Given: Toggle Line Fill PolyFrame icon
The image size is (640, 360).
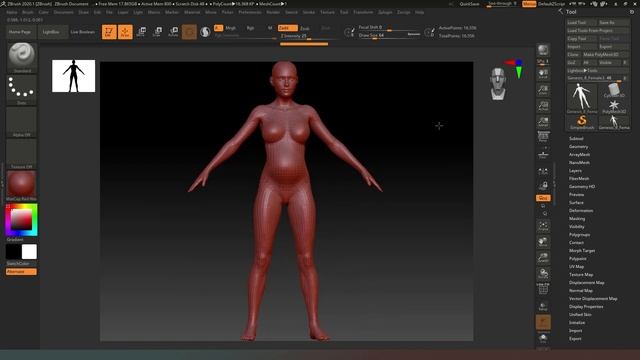Looking at the screenshot, I should [543, 289].
